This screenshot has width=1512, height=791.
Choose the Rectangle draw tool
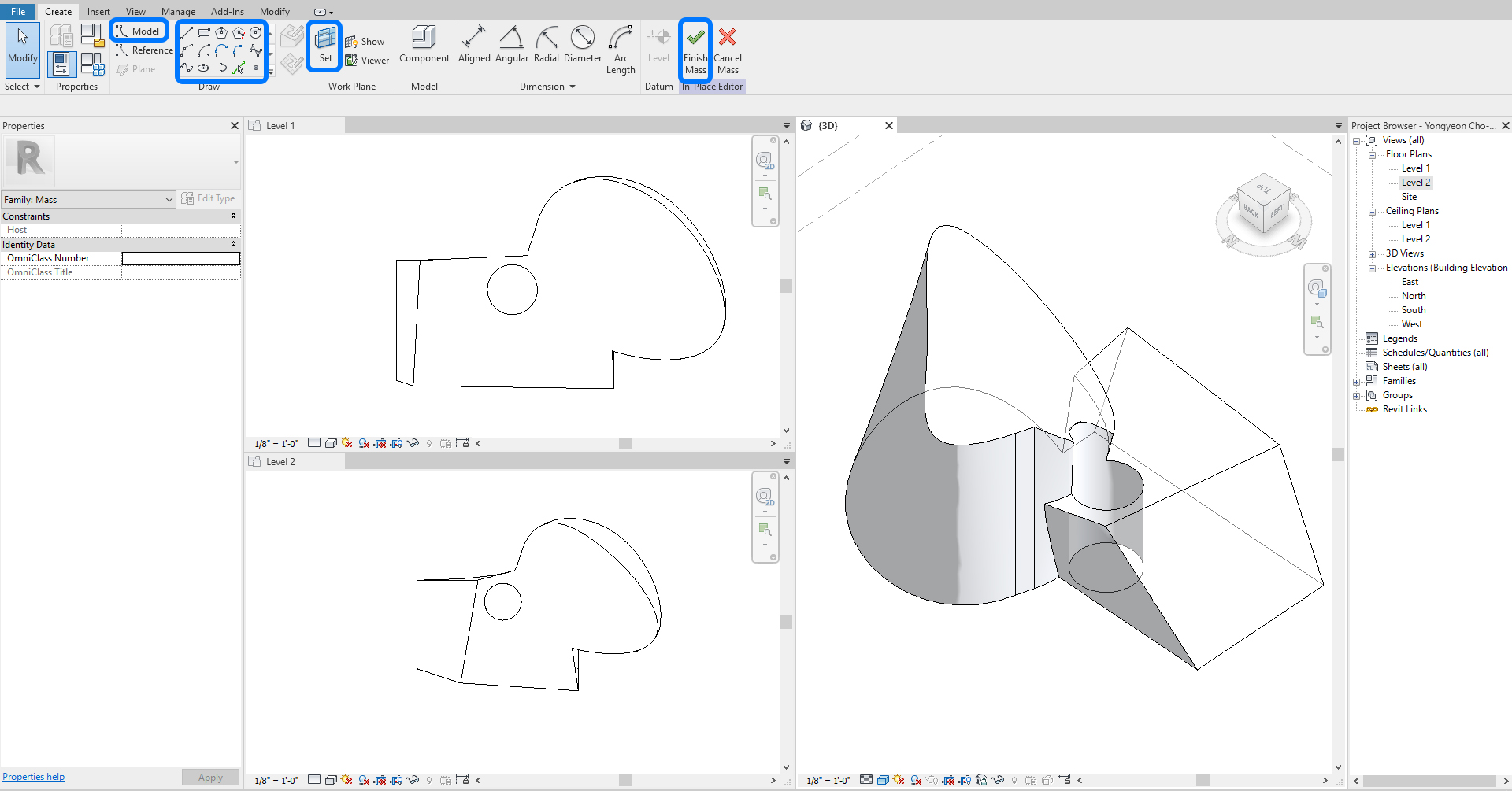(x=204, y=33)
